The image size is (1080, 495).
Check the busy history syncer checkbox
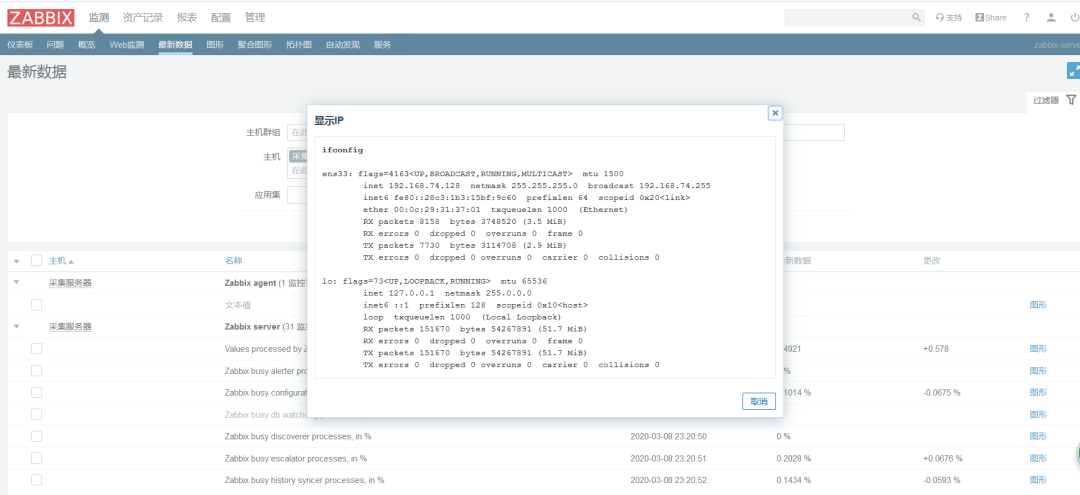(37, 480)
